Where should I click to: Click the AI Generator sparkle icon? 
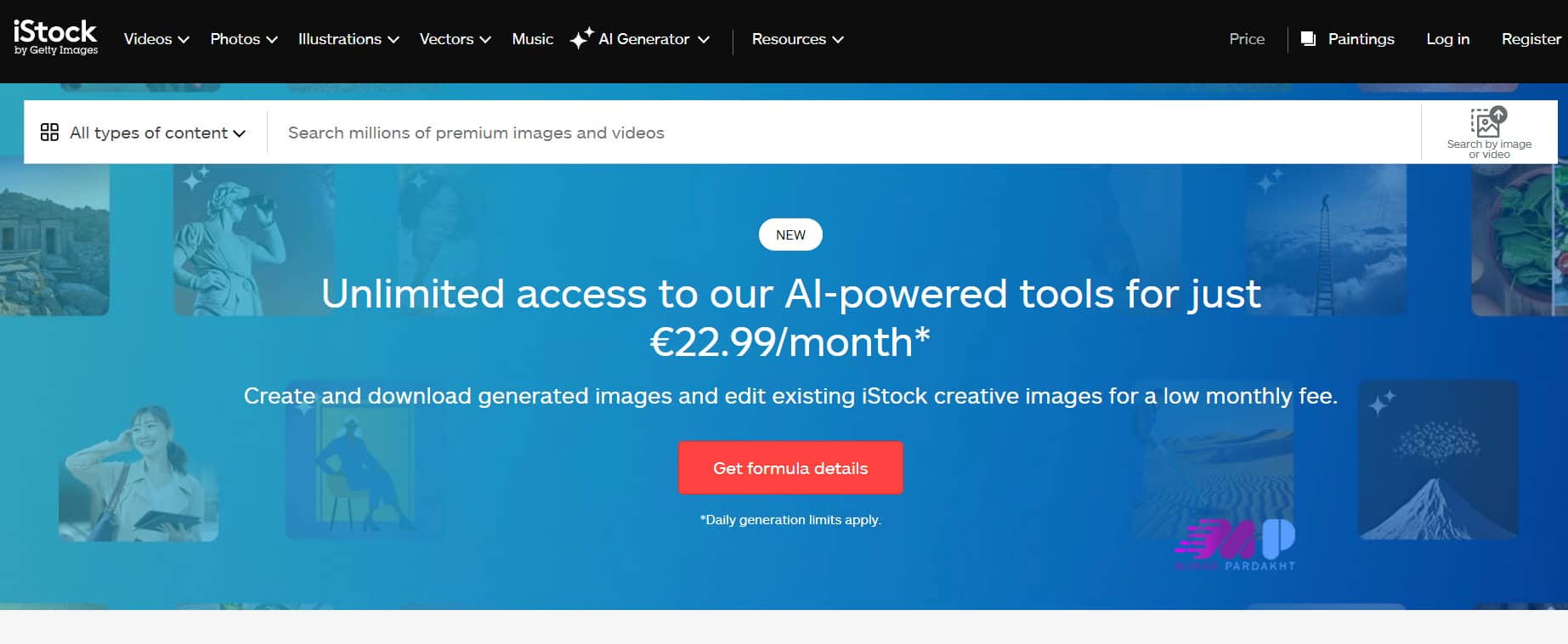pyautogui.click(x=581, y=38)
